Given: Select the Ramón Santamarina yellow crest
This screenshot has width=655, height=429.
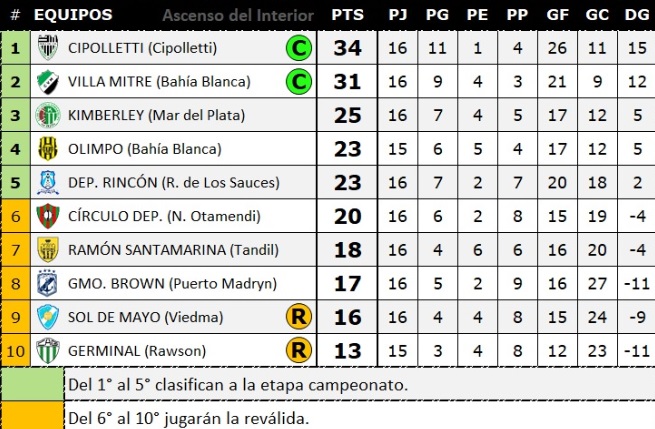Looking at the screenshot, I should 48,249.
